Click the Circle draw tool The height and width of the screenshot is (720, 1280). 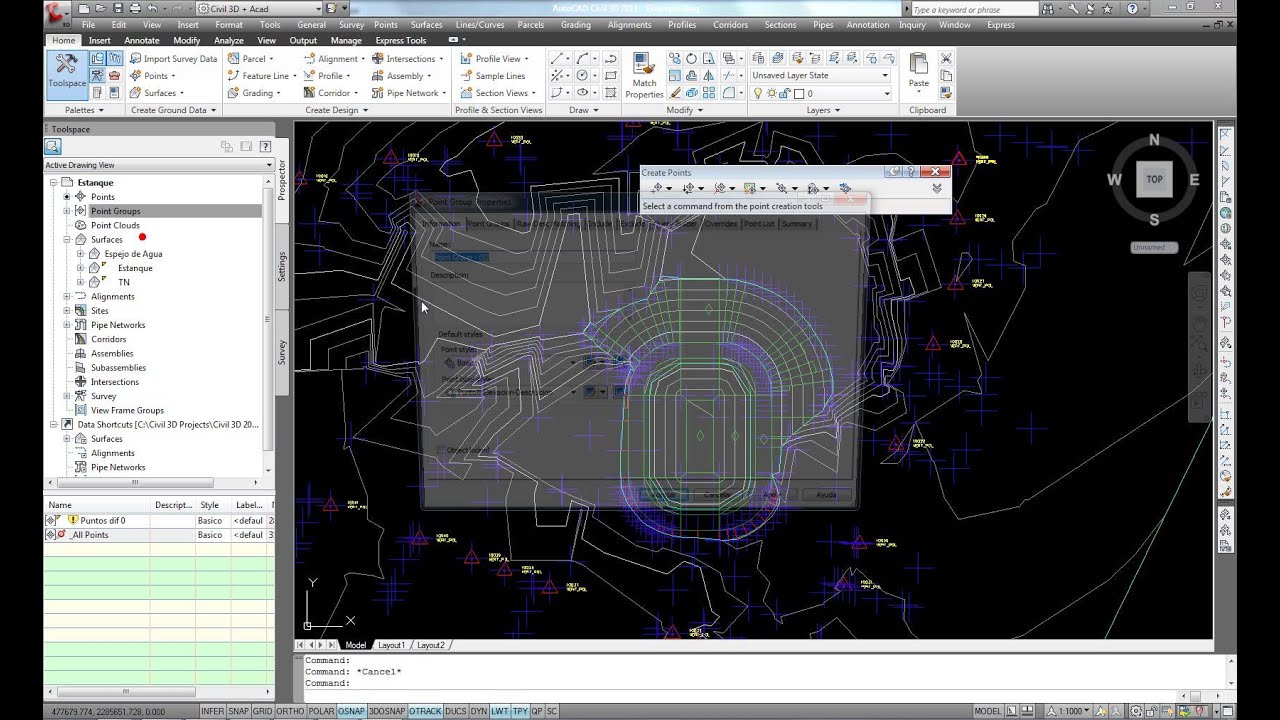coord(582,75)
